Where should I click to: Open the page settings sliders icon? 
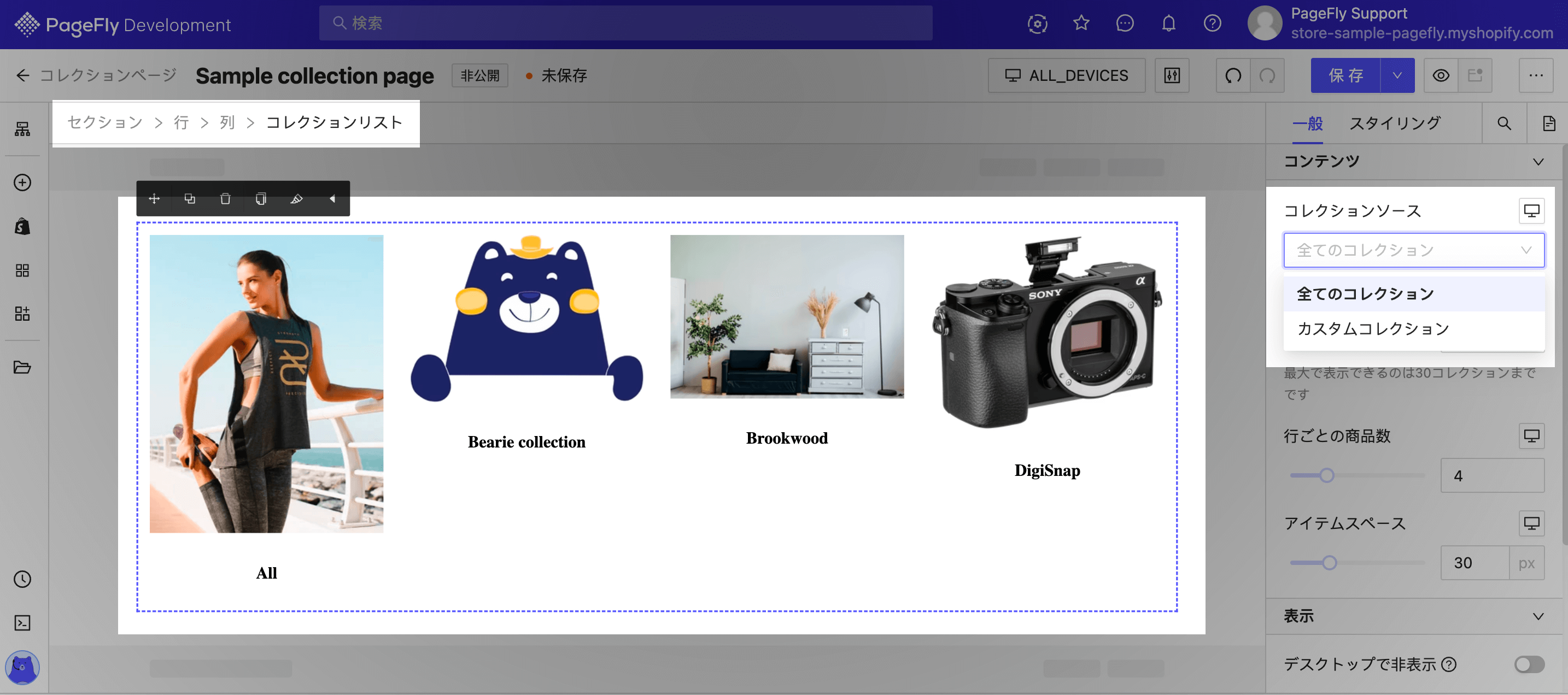[x=1172, y=75]
